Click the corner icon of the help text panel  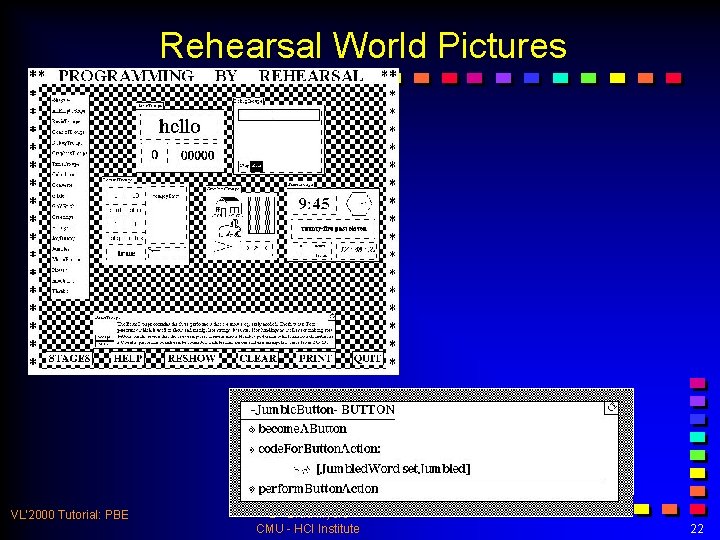pyautogui.click(x=332, y=316)
